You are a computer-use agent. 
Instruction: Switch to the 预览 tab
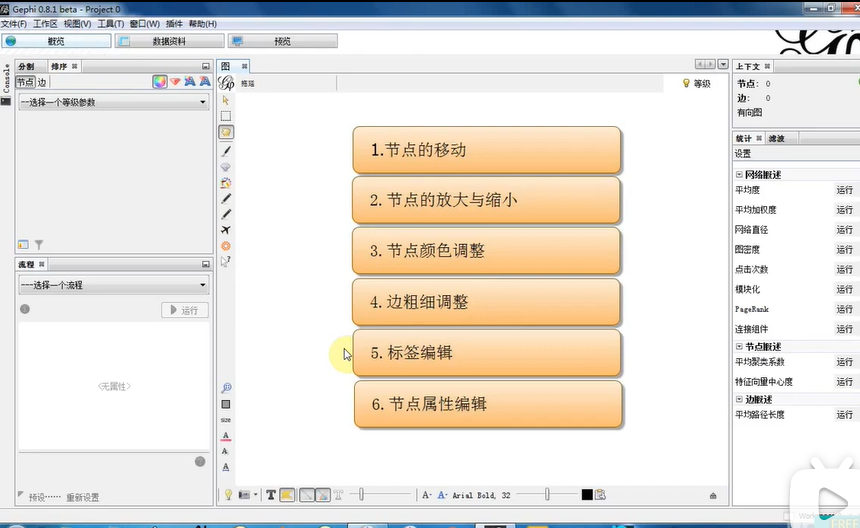tap(283, 41)
